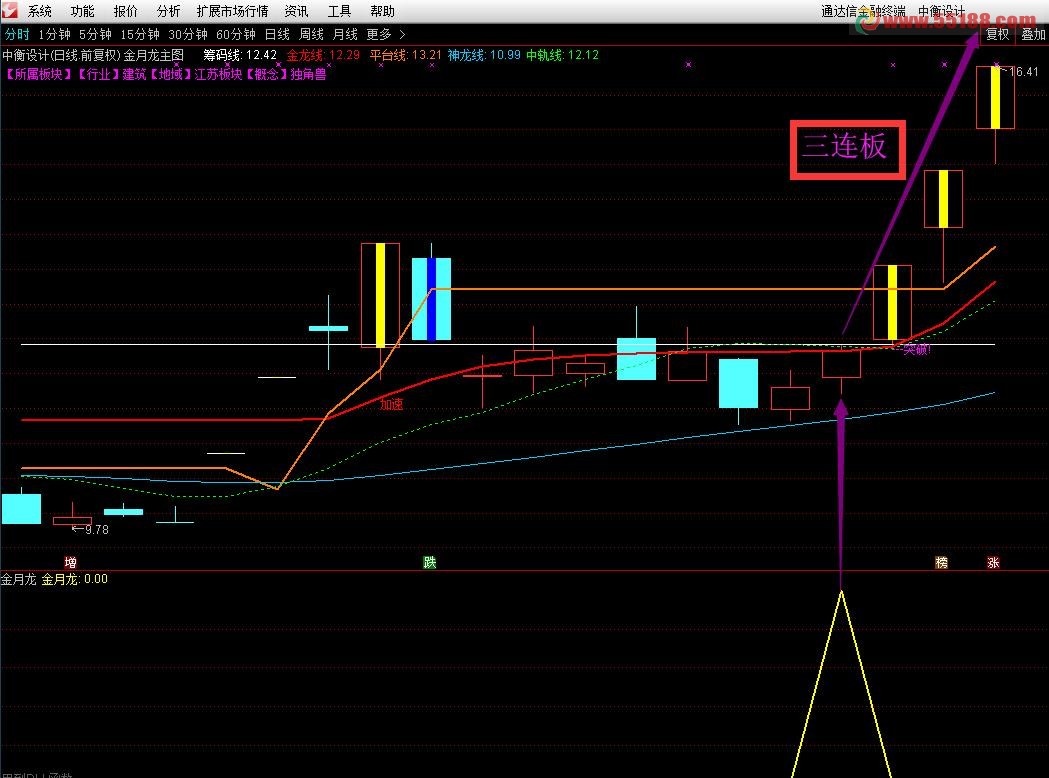
Task: Click the 突破 signal label on chart
Action: [916, 350]
